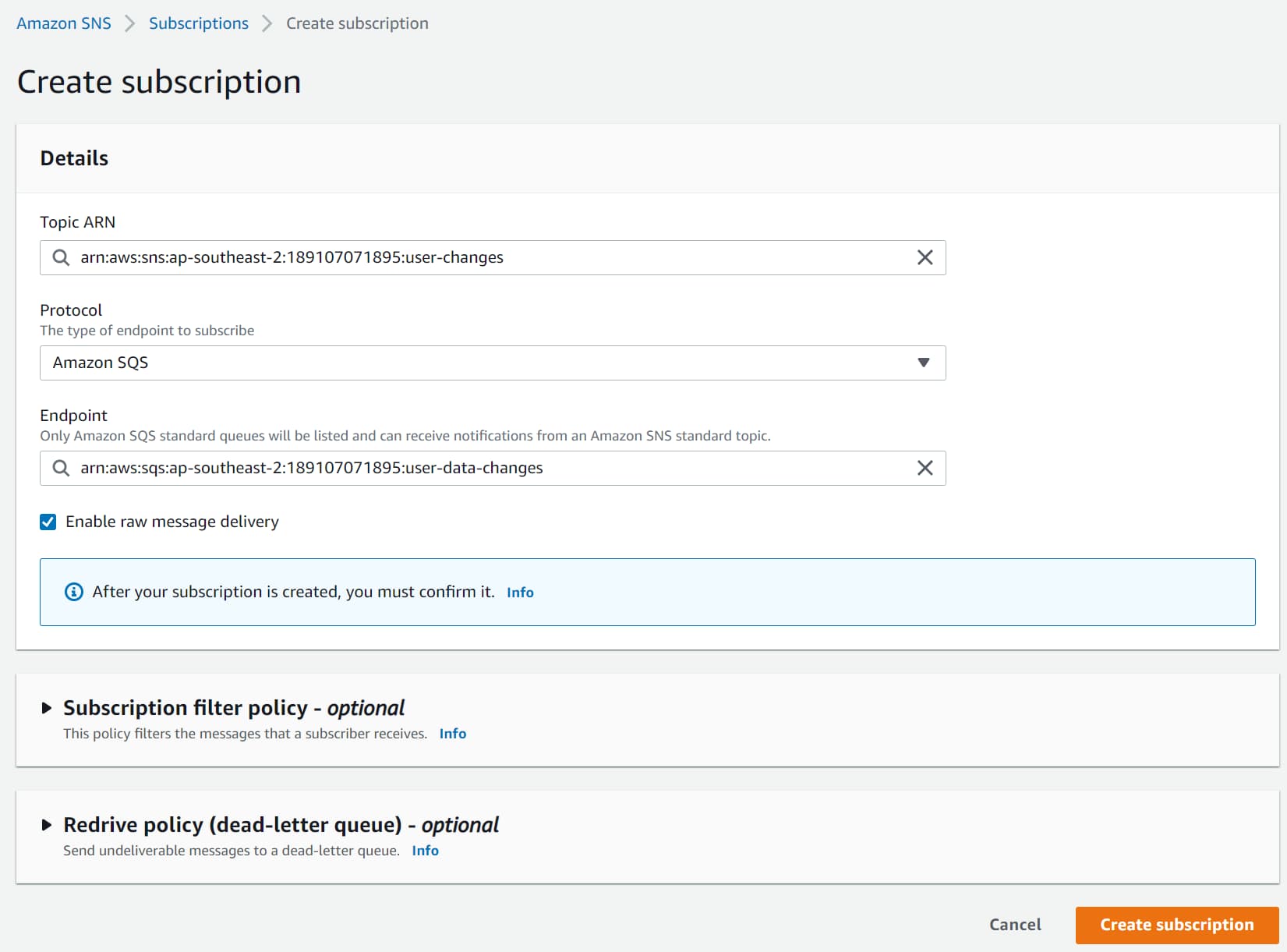Viewport: 1287px width, 952px height.
Task: Navigate to Subscriptions in the breadcrumb
Action: pyautogui.click(x=199, y=23)
